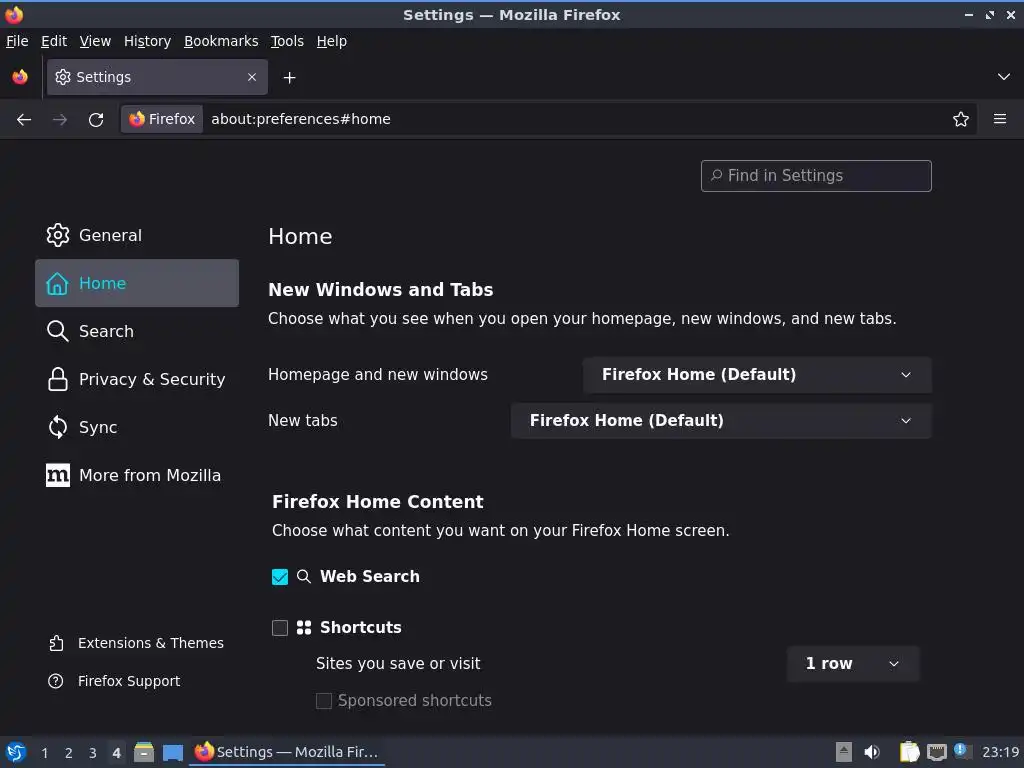Viewport: 1024px width, 768px height.
Task: Open the removable media eject tray icon
Action: point(844,752)
